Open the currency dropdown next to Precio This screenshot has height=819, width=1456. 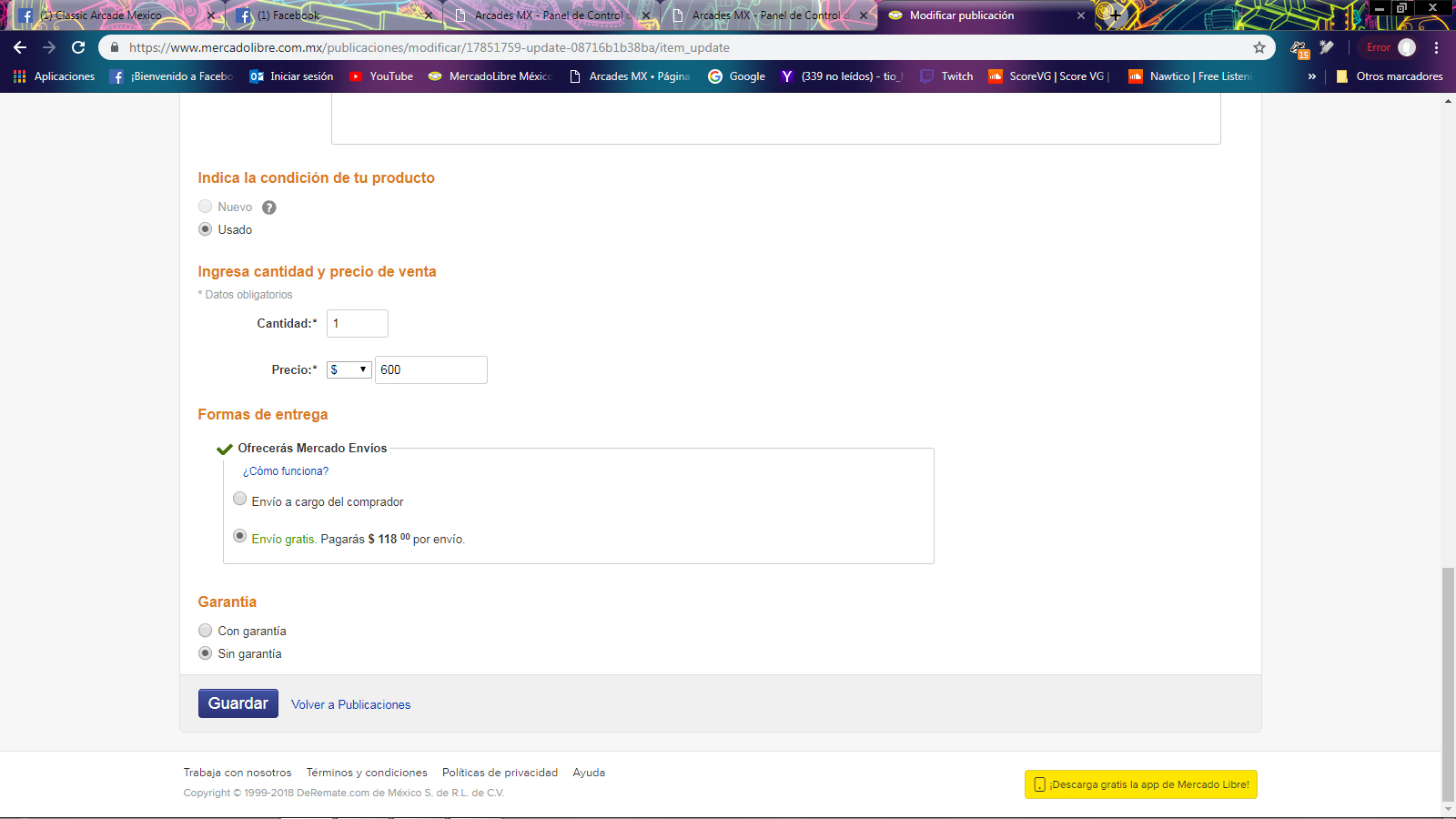click(349, 369)
